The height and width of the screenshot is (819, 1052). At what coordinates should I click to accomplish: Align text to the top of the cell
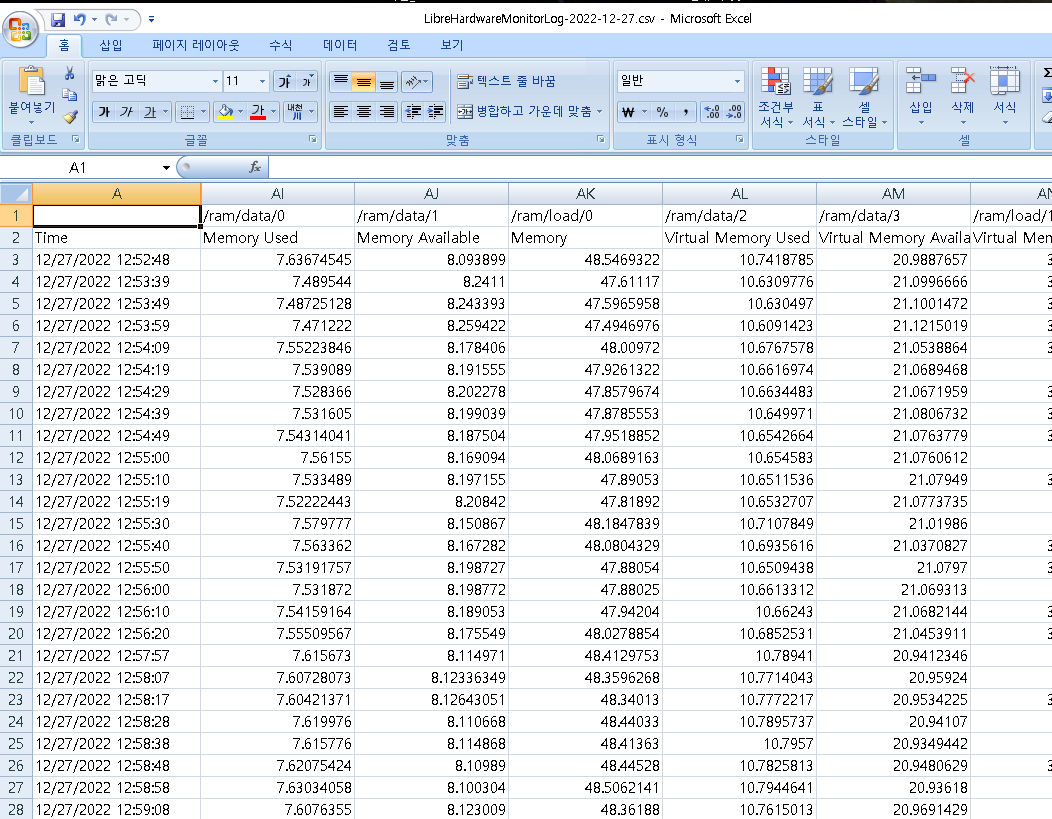click(341, 82)
